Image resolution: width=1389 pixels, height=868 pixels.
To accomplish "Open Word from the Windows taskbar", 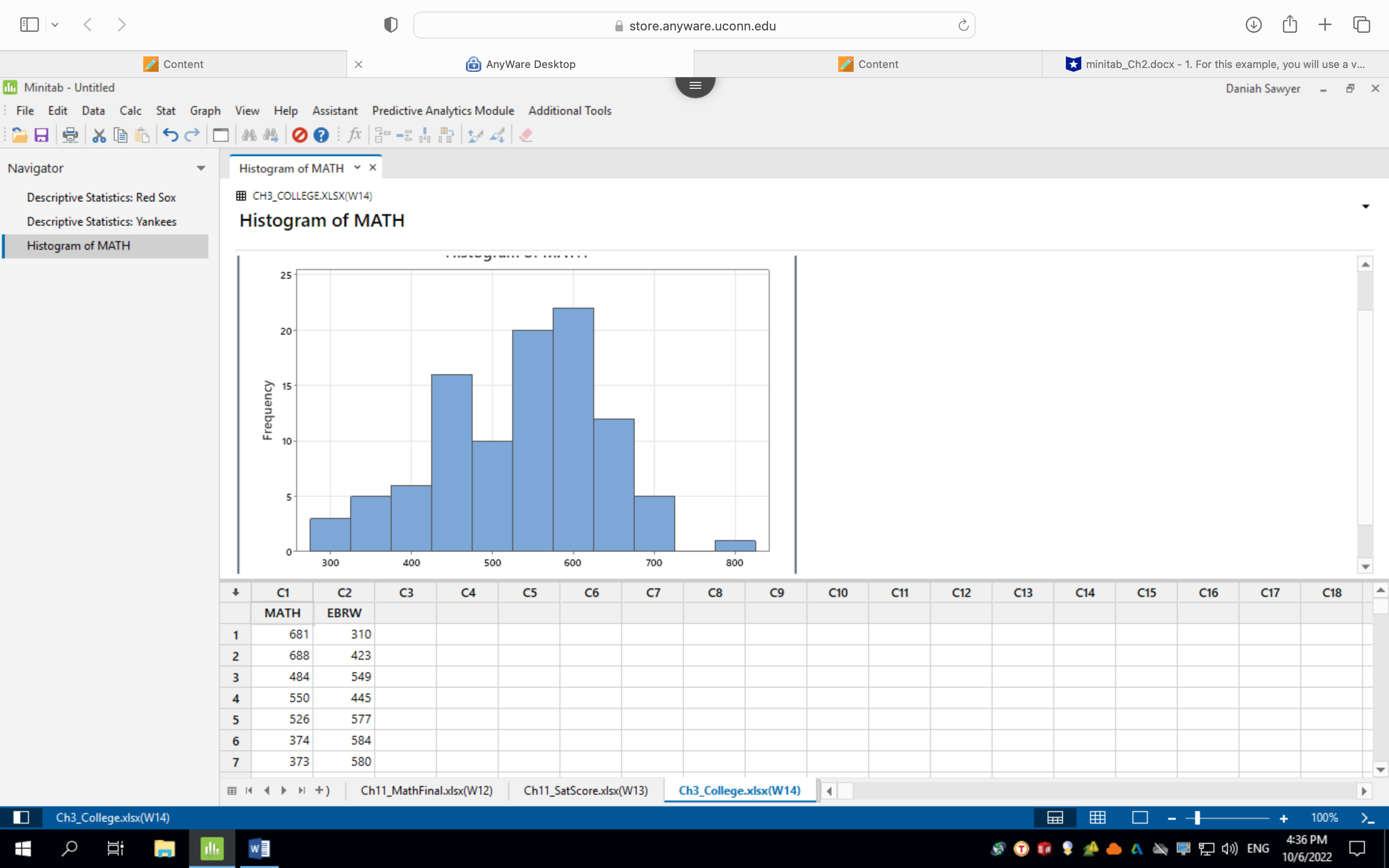I will click(x=259, y=849).
